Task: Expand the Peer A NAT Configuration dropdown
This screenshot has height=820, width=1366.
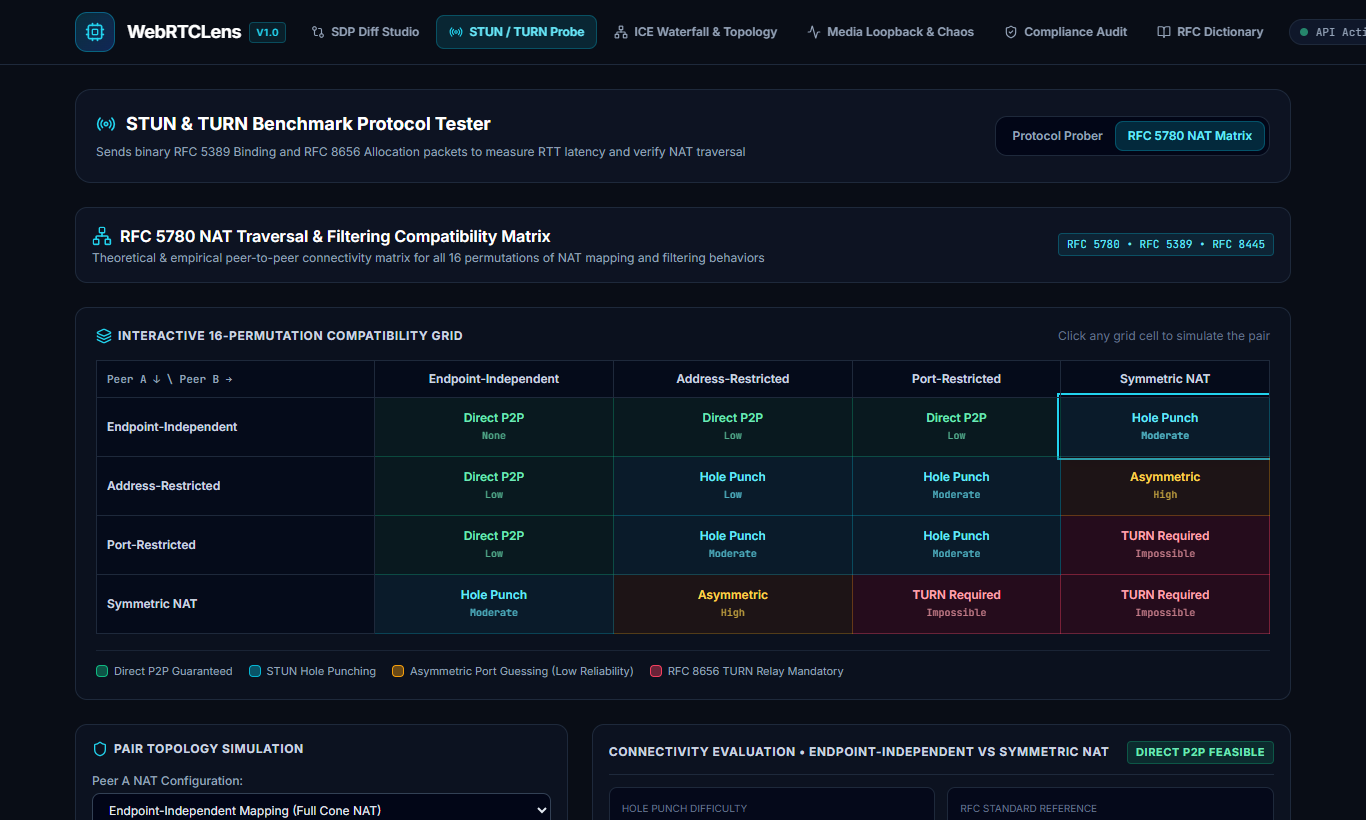Action: tap(321, 810)
